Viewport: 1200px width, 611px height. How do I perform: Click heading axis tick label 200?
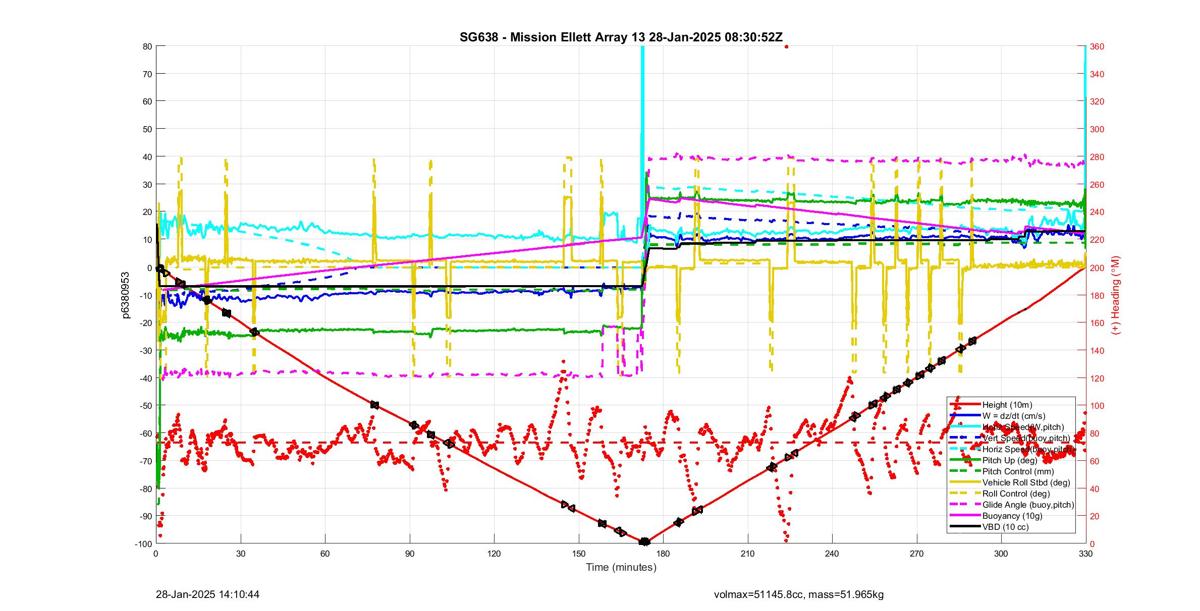[x=1099, y=268]
